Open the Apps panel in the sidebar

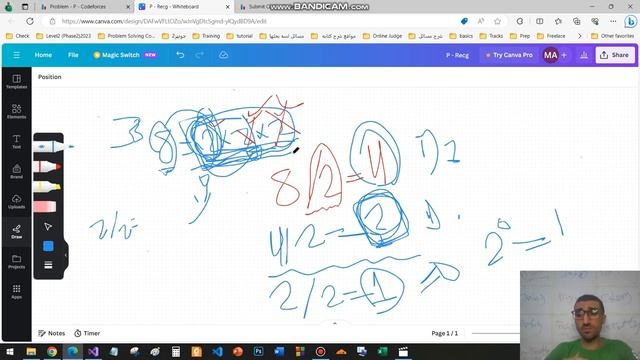16,291
